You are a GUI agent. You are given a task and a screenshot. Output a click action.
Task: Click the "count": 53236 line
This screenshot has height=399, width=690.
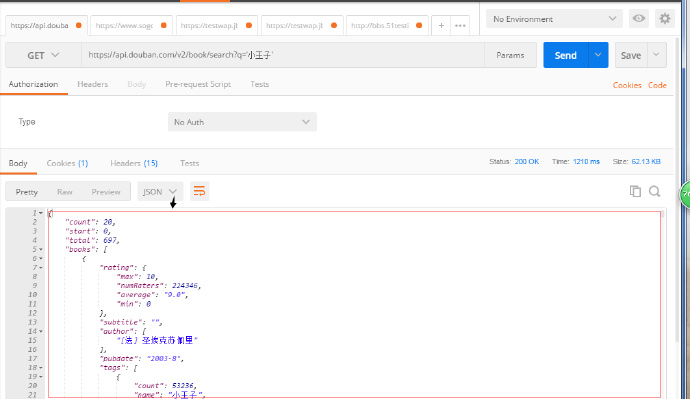coord(165,386)
